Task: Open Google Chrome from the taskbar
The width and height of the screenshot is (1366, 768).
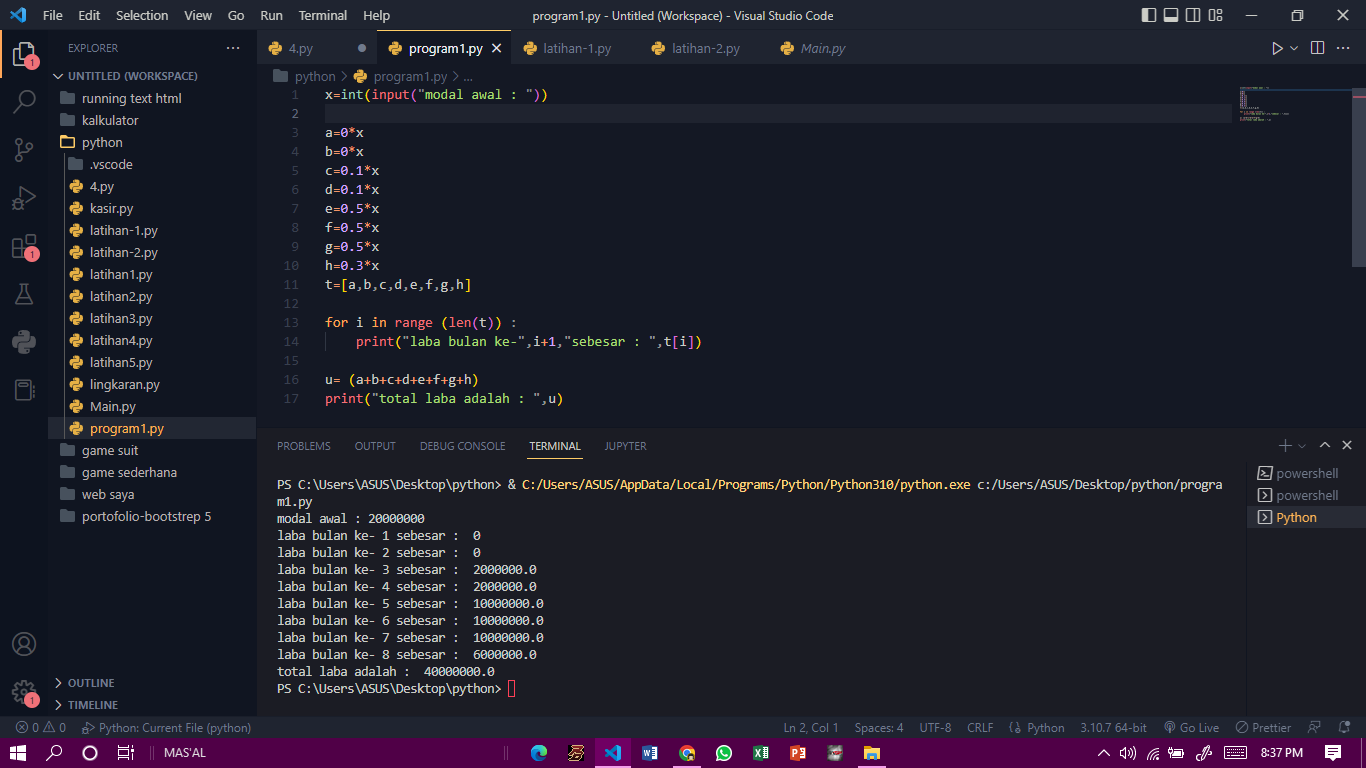Action: click(687, 752)
